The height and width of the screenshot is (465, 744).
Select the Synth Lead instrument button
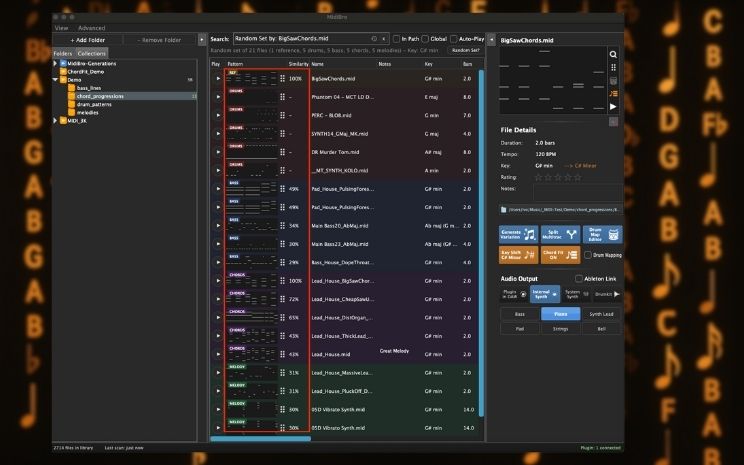pyautogui.click(x=601, y=313)
